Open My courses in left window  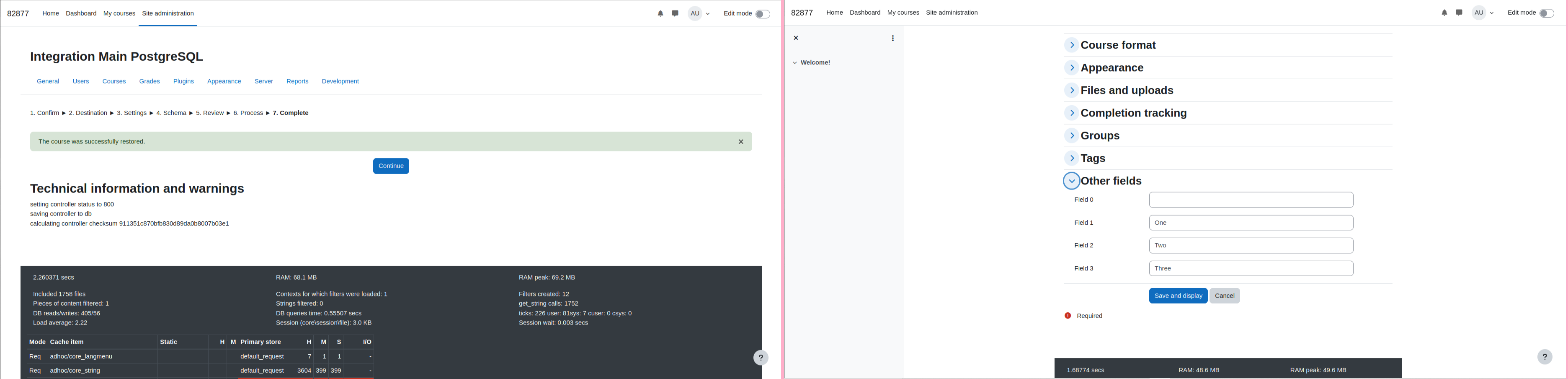(119, 13)
